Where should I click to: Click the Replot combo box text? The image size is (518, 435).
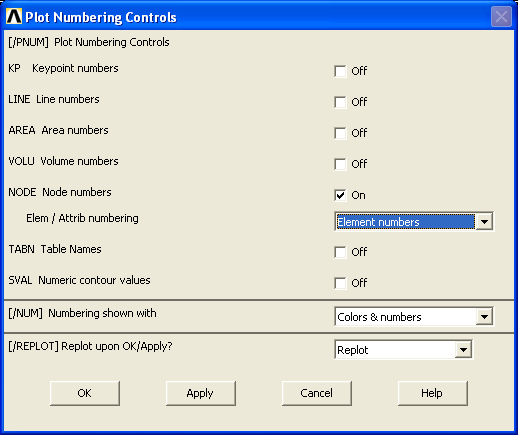353,350
